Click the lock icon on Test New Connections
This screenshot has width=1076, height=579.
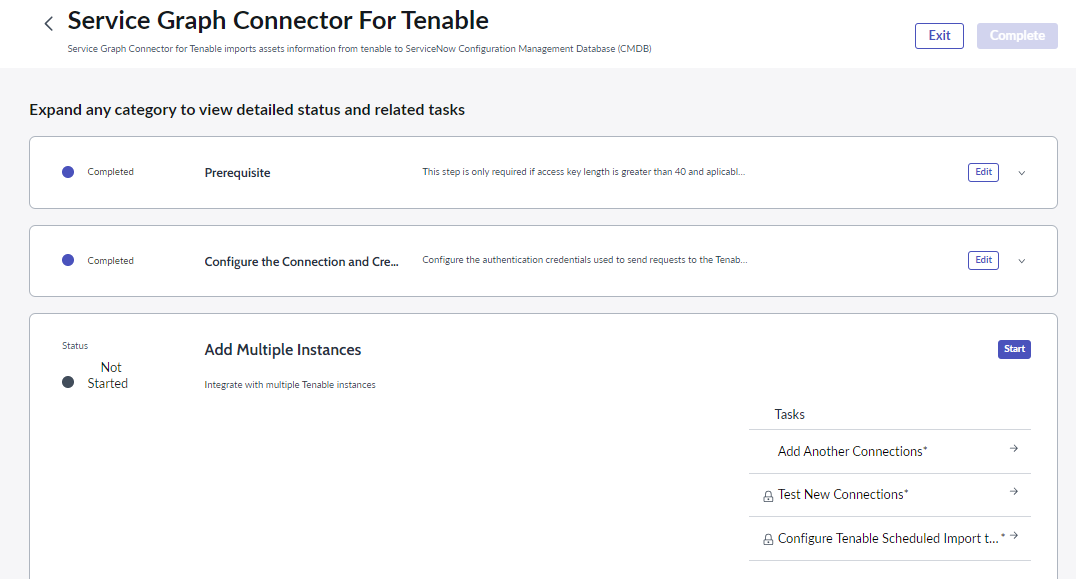coord(768,496)
